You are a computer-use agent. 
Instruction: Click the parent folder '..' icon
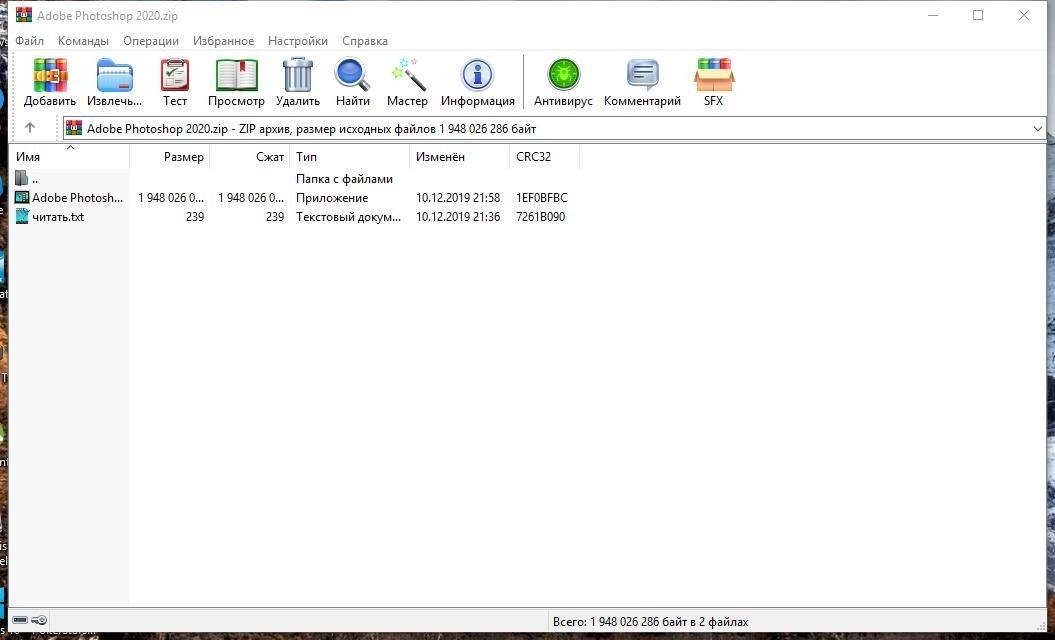[x=22, y=178]
